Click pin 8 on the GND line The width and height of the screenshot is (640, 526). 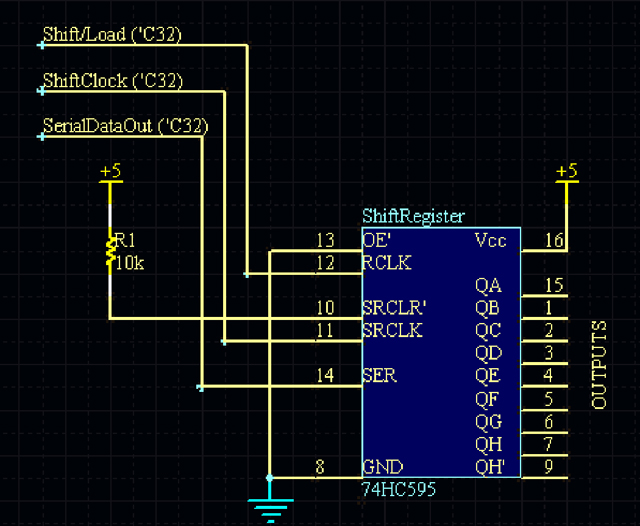[x=320, y=465]
